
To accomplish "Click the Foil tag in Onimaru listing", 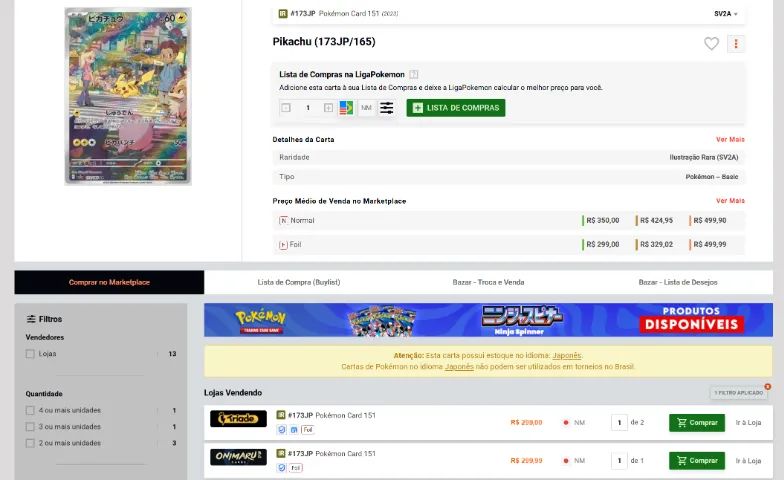I will (x=296, y=468).
